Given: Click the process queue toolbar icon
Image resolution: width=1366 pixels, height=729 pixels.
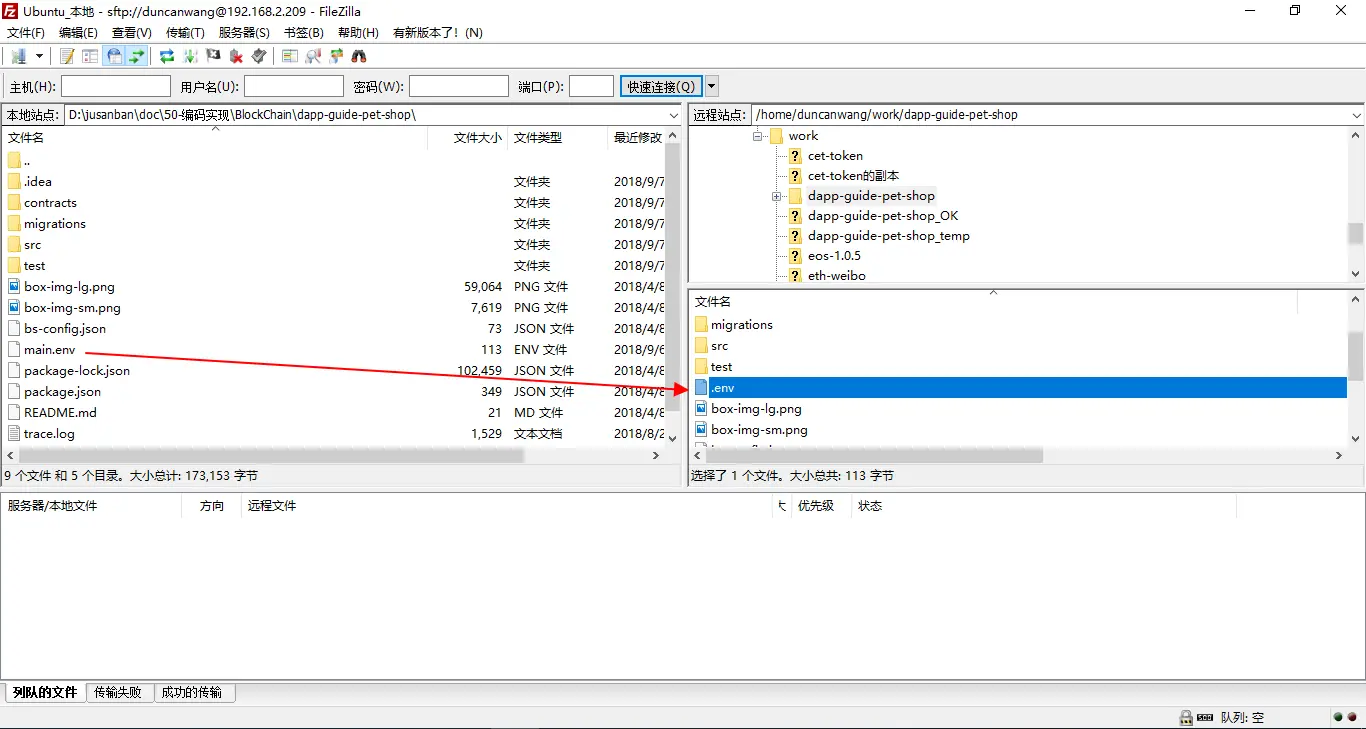Looking at the screenshot, I should tap(190, 56).
